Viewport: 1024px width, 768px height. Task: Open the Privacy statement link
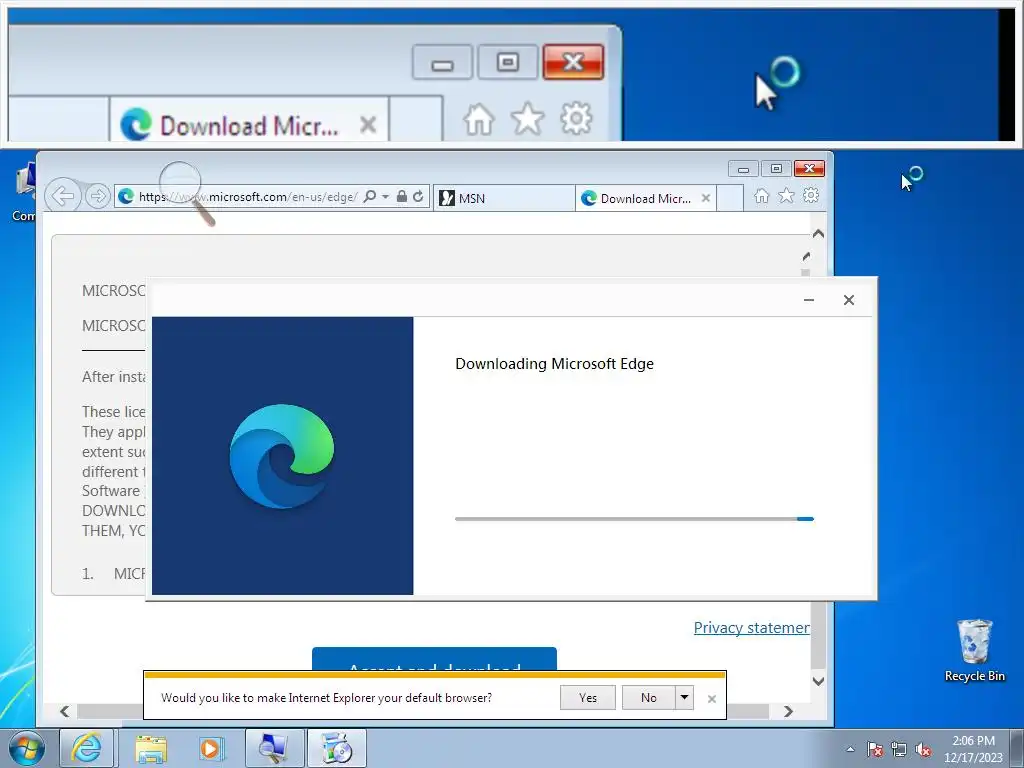click(x=751, y=628)
